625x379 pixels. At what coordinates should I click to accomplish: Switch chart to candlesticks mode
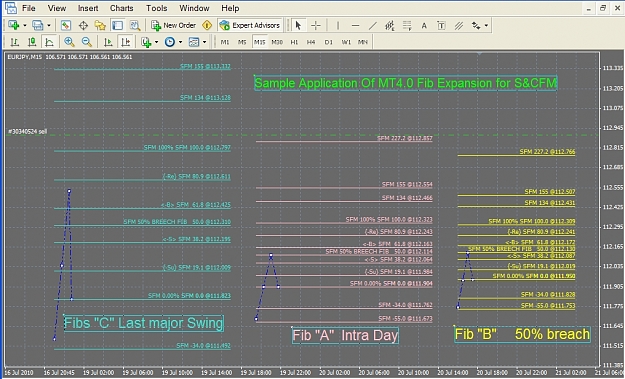tap(31, 42)
